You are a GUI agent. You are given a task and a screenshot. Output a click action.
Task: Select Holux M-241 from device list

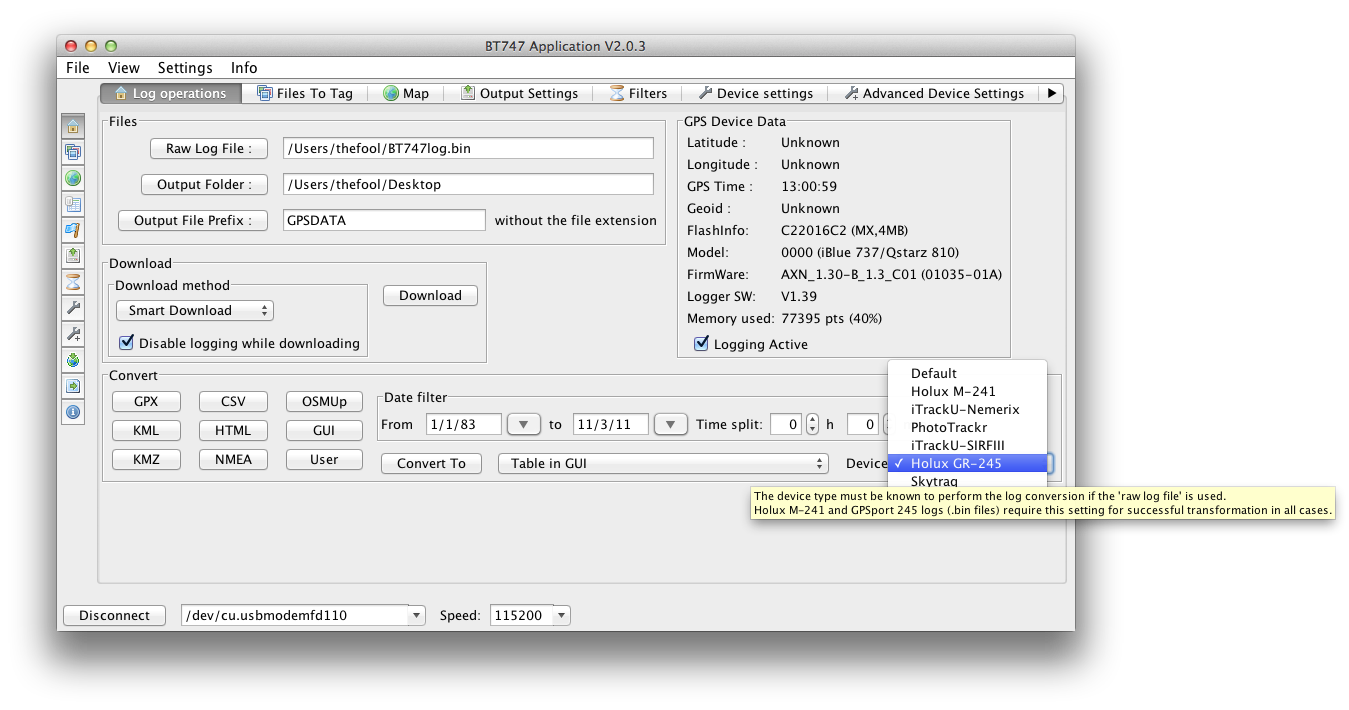tap(953, 392)
